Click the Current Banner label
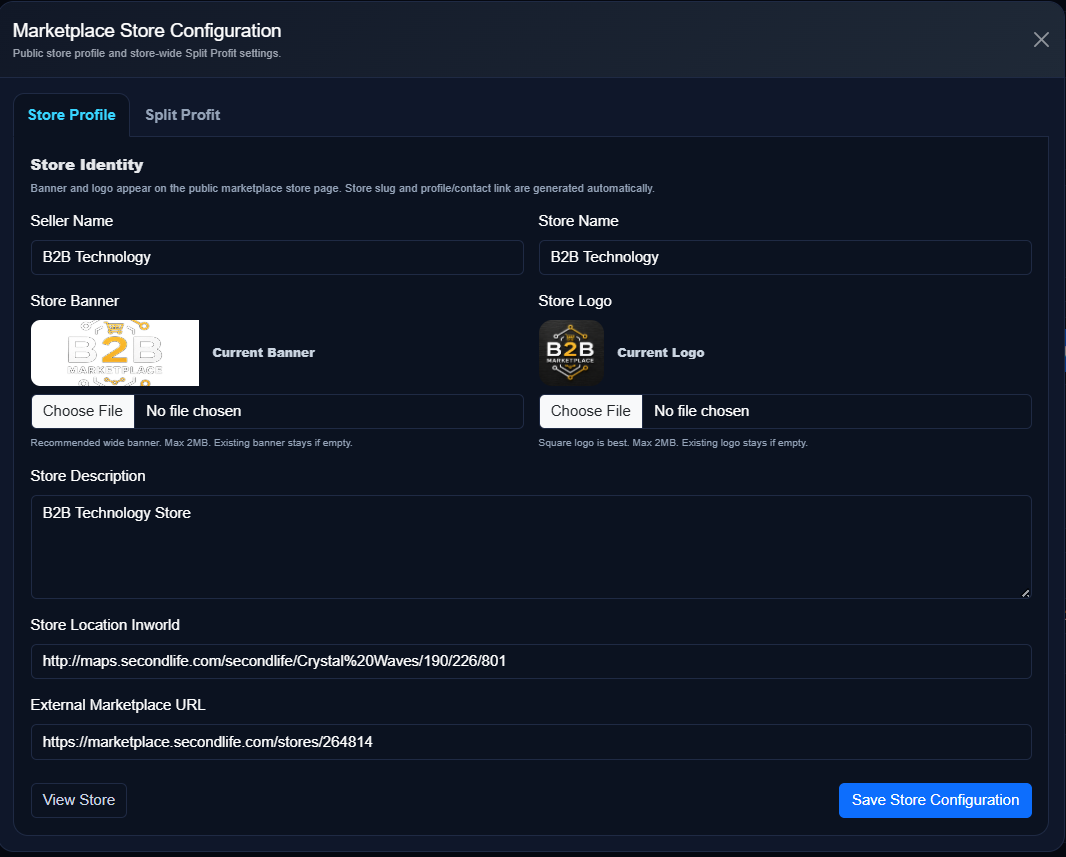This screenshot has width=1066, height=857. (264, 353)
